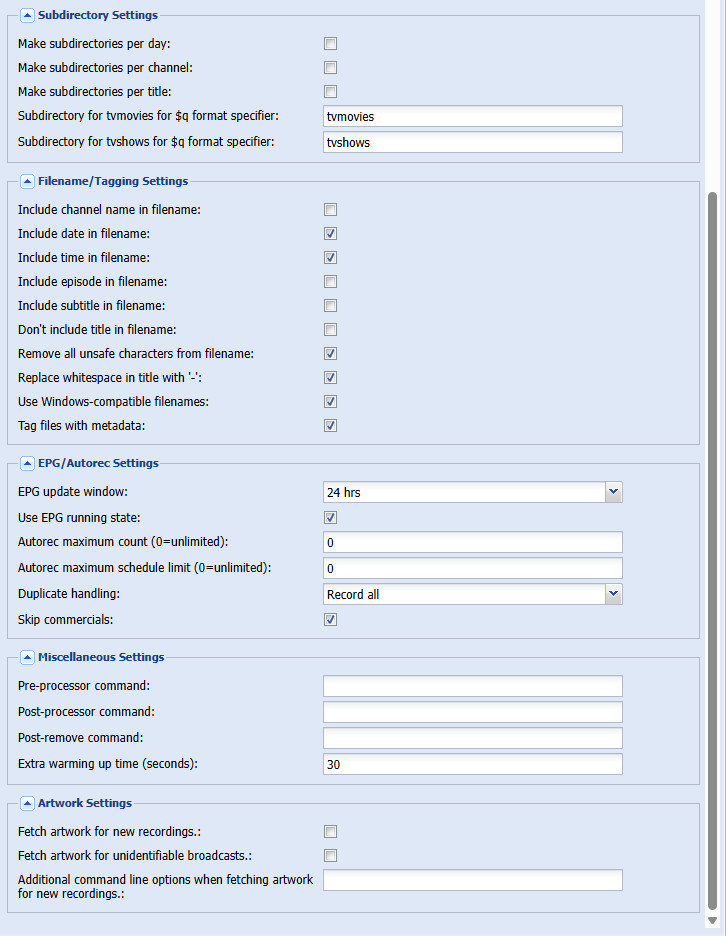
Task: Click the scrollbar down arrow
Action: (712, 920)
